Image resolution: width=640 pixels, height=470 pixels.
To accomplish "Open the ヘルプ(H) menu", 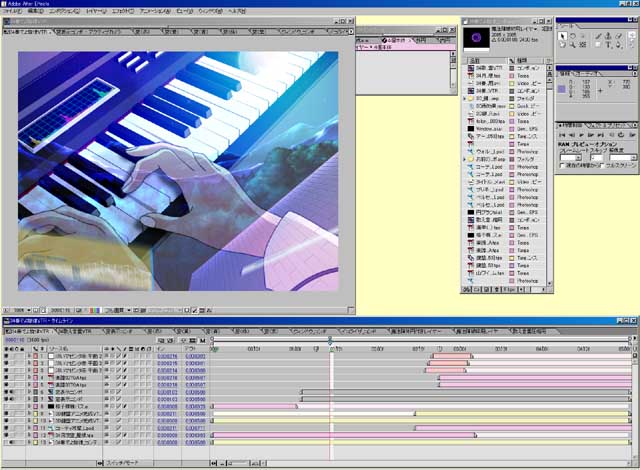I will tap(236, 11).
